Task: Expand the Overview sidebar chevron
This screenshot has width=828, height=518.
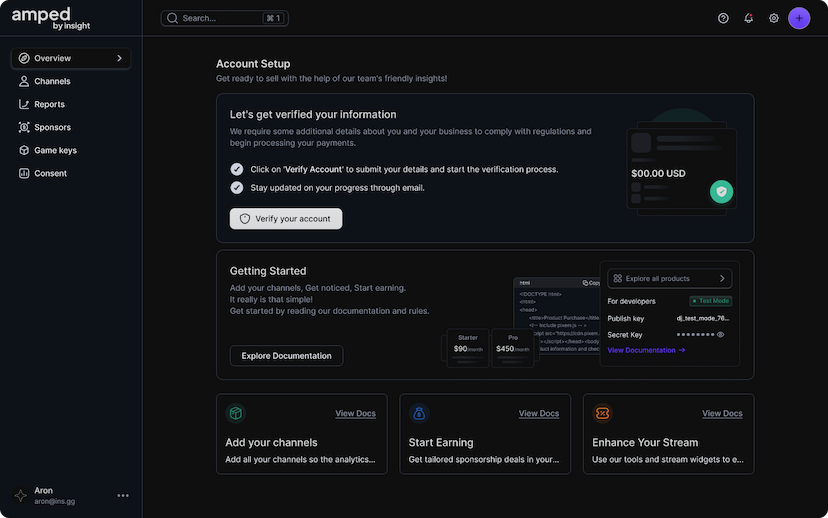Action: tap(119, 58)
